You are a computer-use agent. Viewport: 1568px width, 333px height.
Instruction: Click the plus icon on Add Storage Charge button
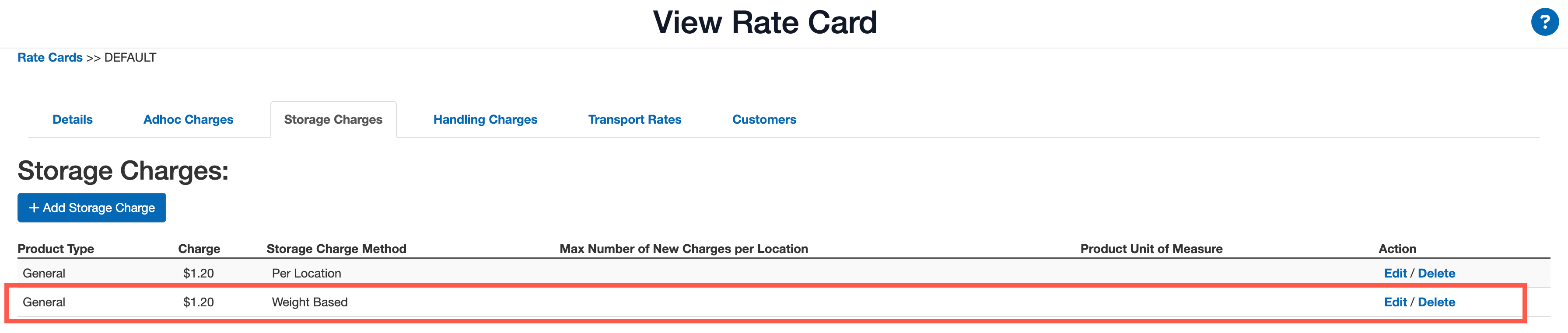point(34,207)
